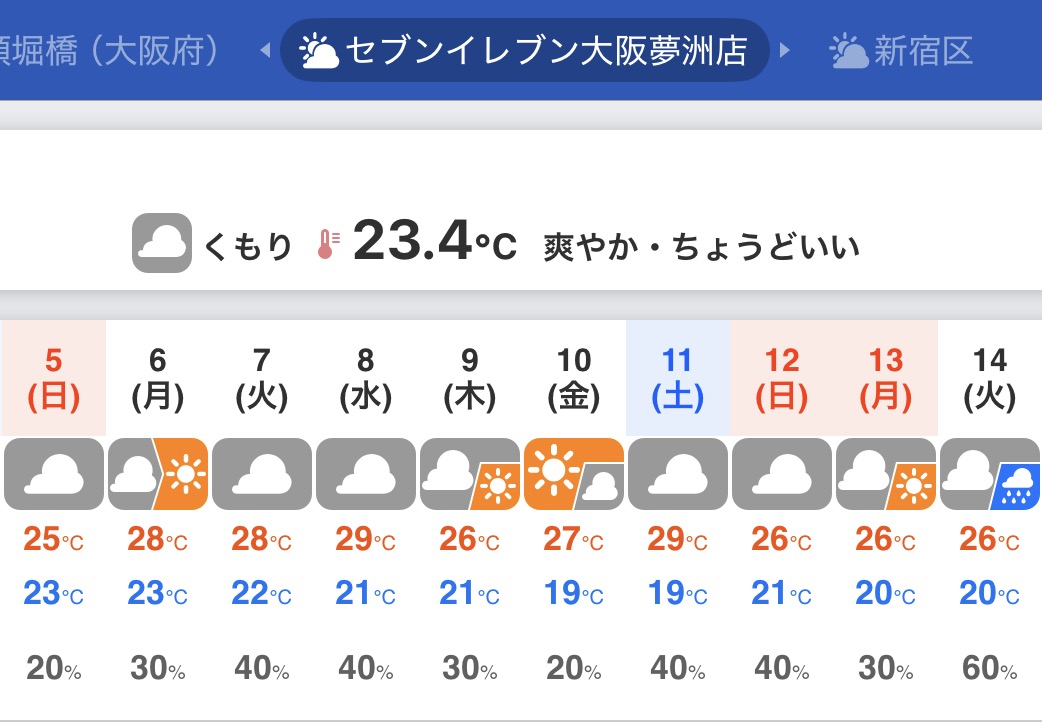Click the cloudy-then-sunny icon for Monday the 6th
The width and height of the screenshot is (1042, 724).
[x=158, y=474]
